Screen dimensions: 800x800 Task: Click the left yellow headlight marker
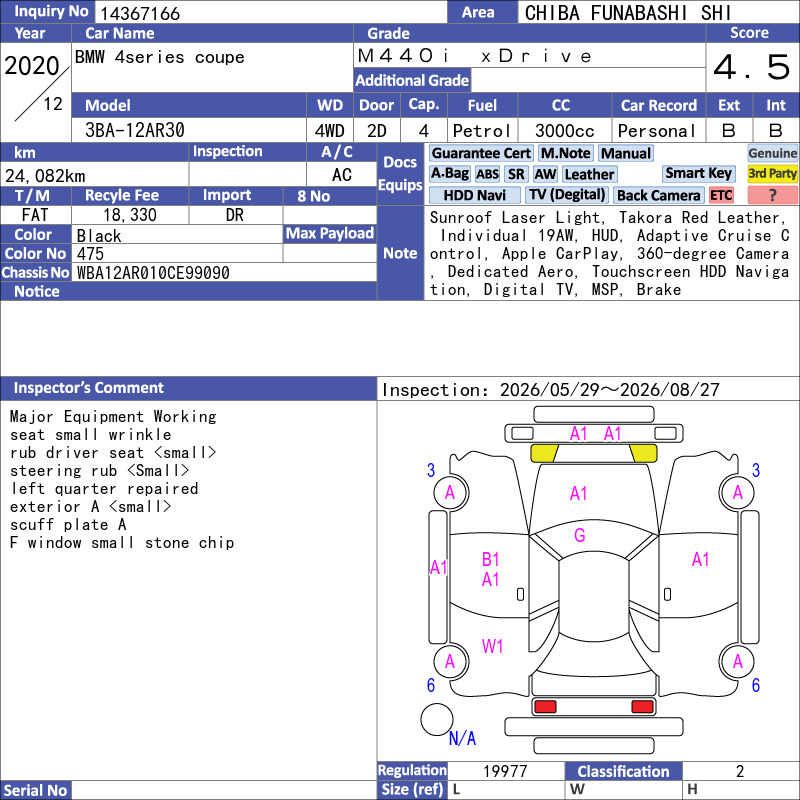[x=544, y=453]
